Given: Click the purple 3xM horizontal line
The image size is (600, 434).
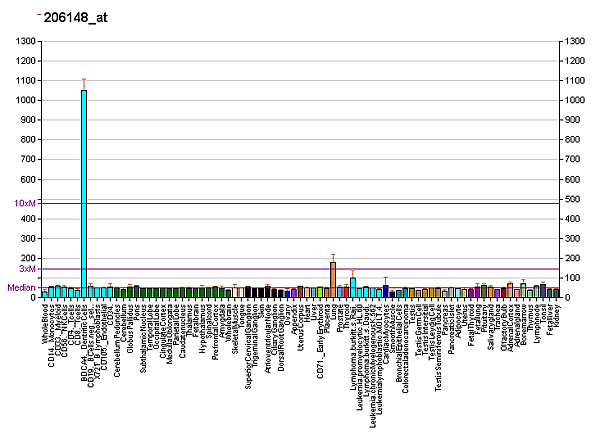Looking at the screenshot, I should pyautogui.click(x=300, y=268).
